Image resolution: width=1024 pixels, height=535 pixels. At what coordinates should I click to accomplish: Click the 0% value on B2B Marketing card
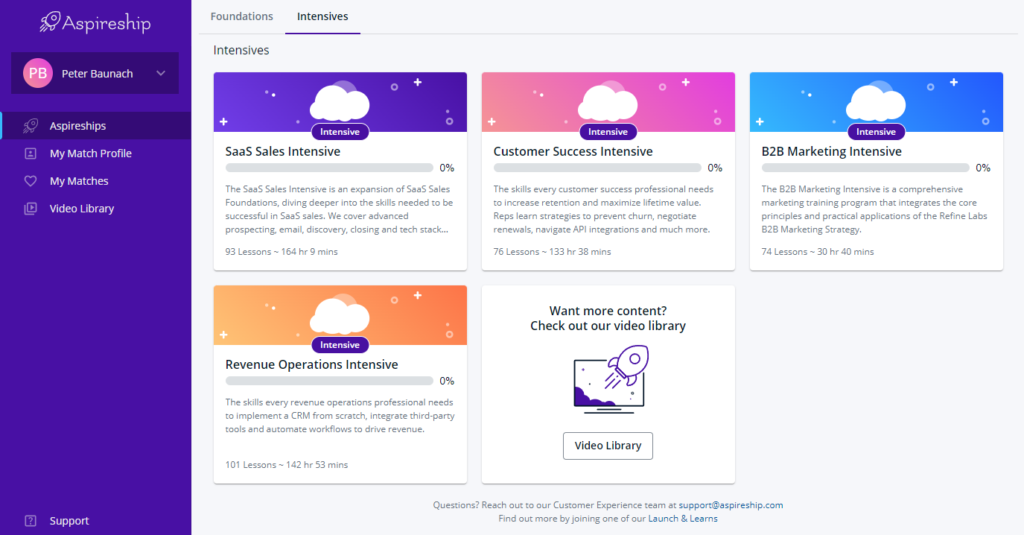coord(983,168)
